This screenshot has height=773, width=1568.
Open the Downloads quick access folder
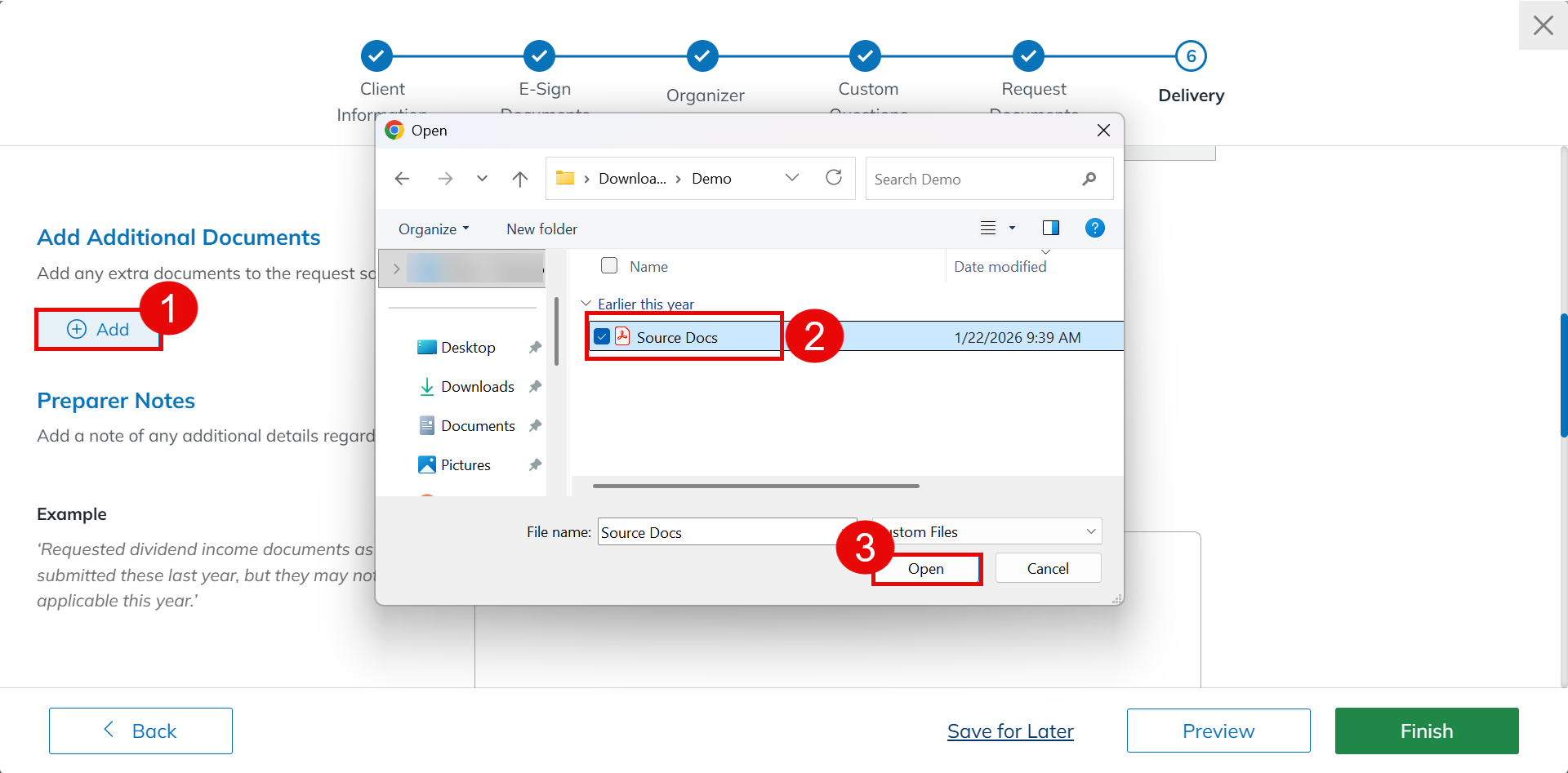pos(477,387)
